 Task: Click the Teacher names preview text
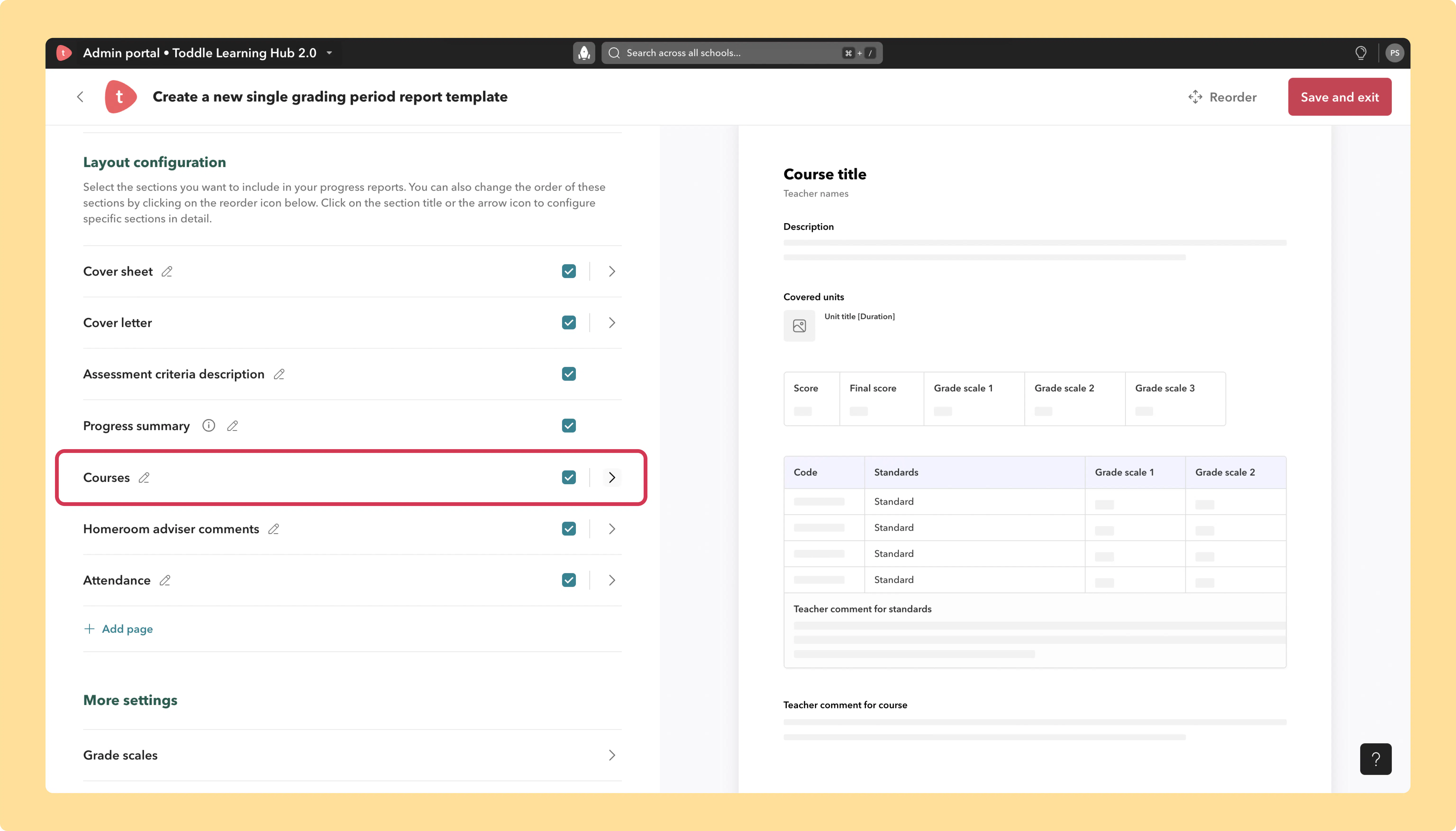tap(815, 194)
